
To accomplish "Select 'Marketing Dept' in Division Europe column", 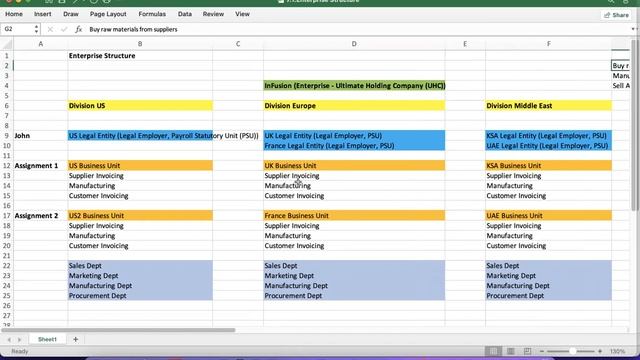I will (354, 276).
